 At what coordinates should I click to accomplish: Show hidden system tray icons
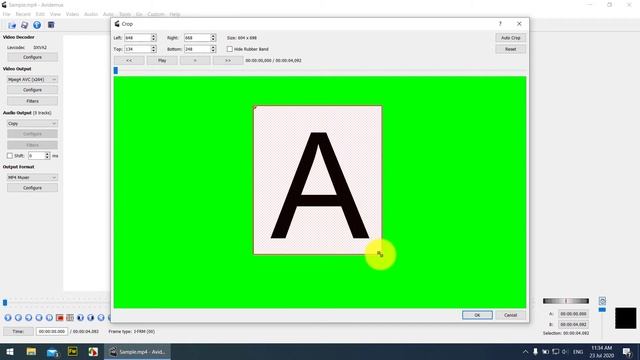(x=525, y=352)
